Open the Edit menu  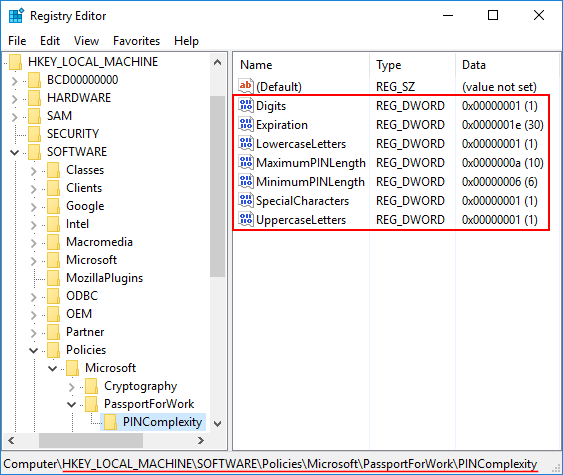(50, 41)
